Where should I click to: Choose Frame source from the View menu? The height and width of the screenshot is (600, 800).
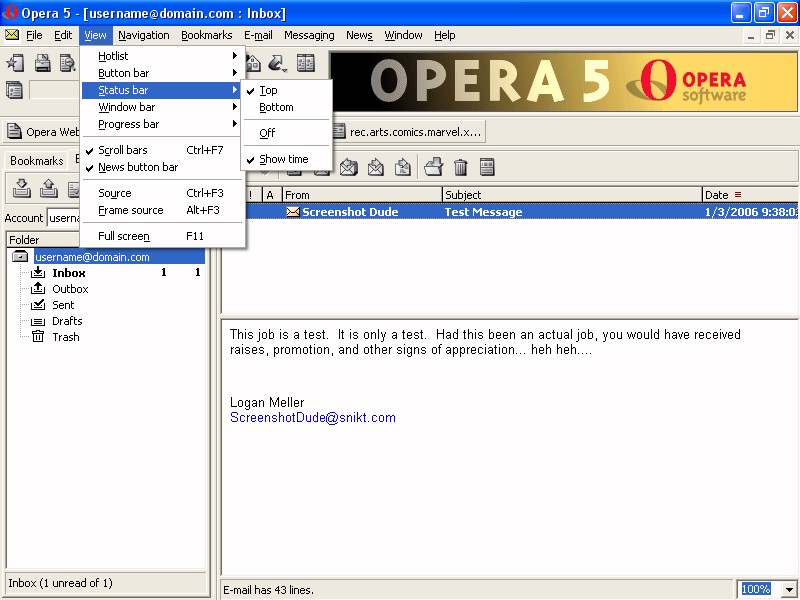pos(163,210)
